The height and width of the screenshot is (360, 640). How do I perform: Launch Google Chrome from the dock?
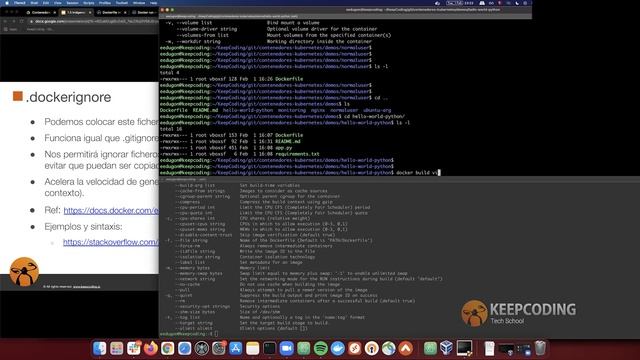click(x=167, y=348)
